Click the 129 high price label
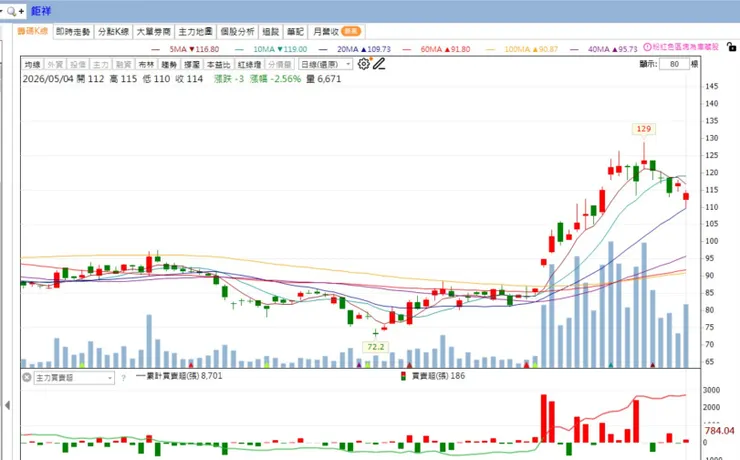The image size is (740, 460). [644, 129]
